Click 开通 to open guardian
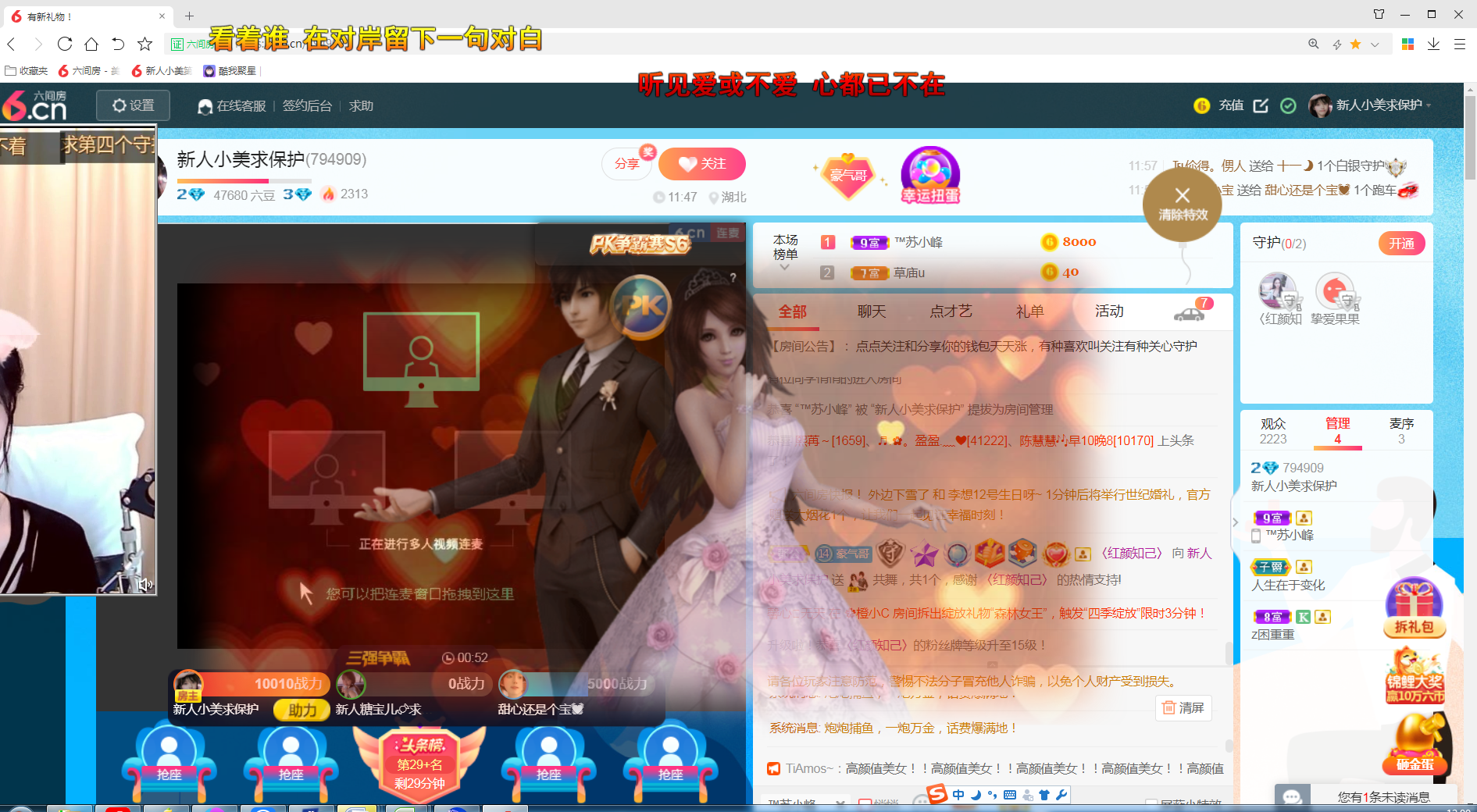Image resolution: width=1477 pixels, height=812 pixels. [1401, 244]
